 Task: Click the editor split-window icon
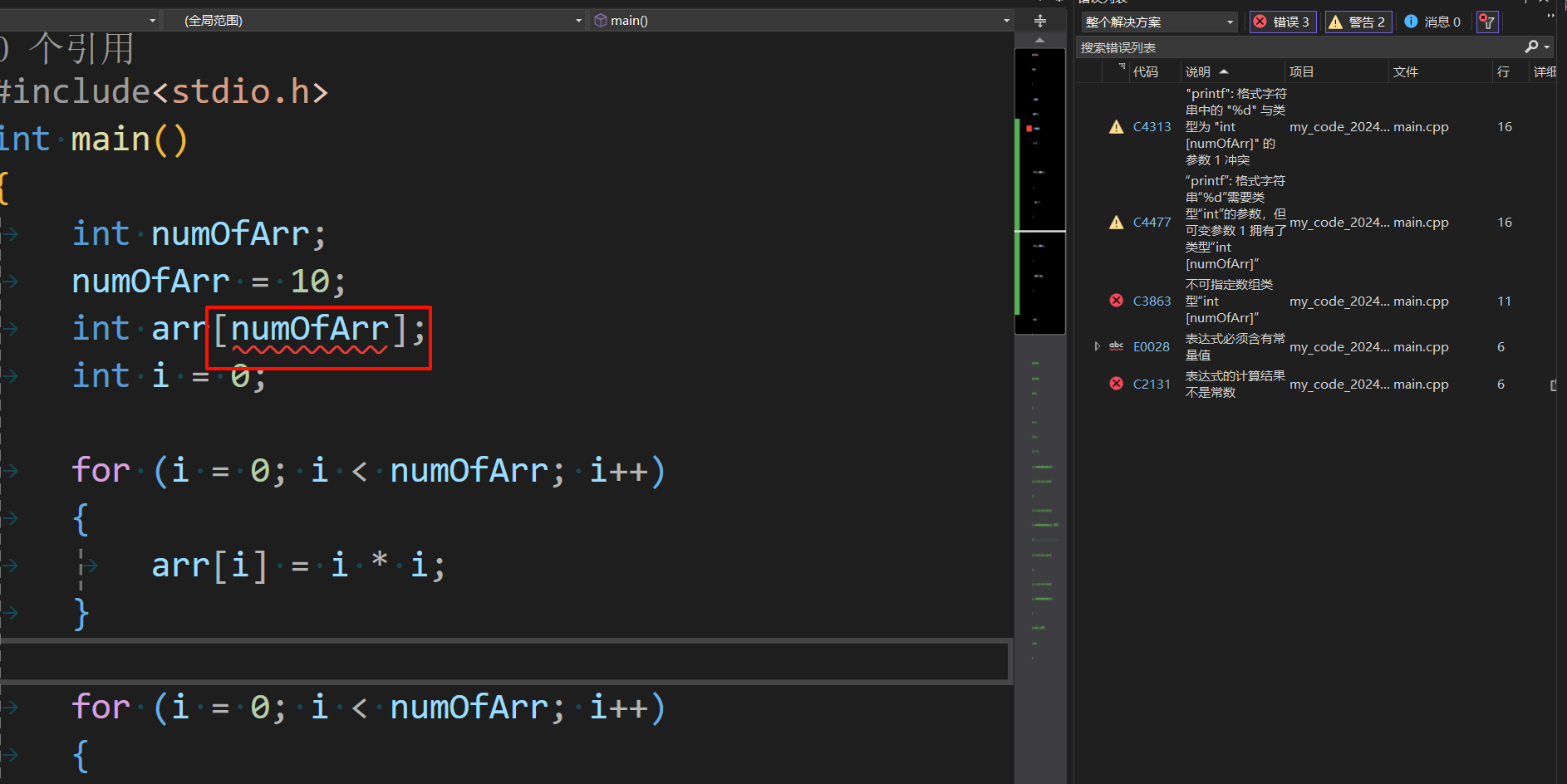pyautogui.click(x=1039, y=21)
